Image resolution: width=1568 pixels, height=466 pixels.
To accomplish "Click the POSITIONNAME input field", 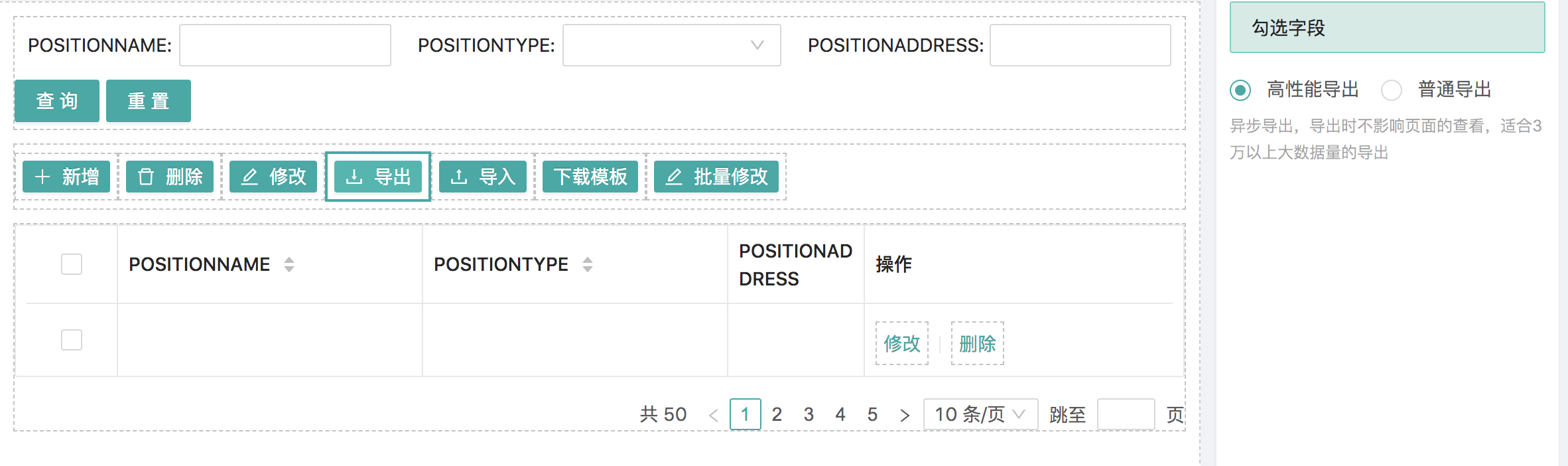I will [x=285, y=45].
